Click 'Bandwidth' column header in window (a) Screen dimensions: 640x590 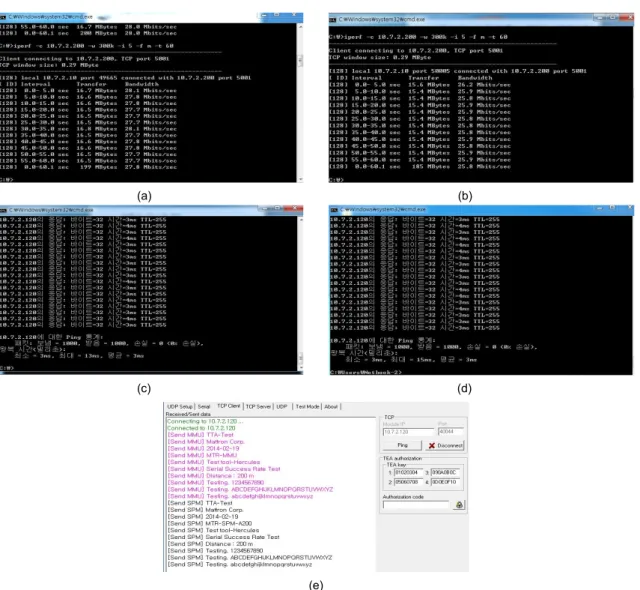[142, 84]
